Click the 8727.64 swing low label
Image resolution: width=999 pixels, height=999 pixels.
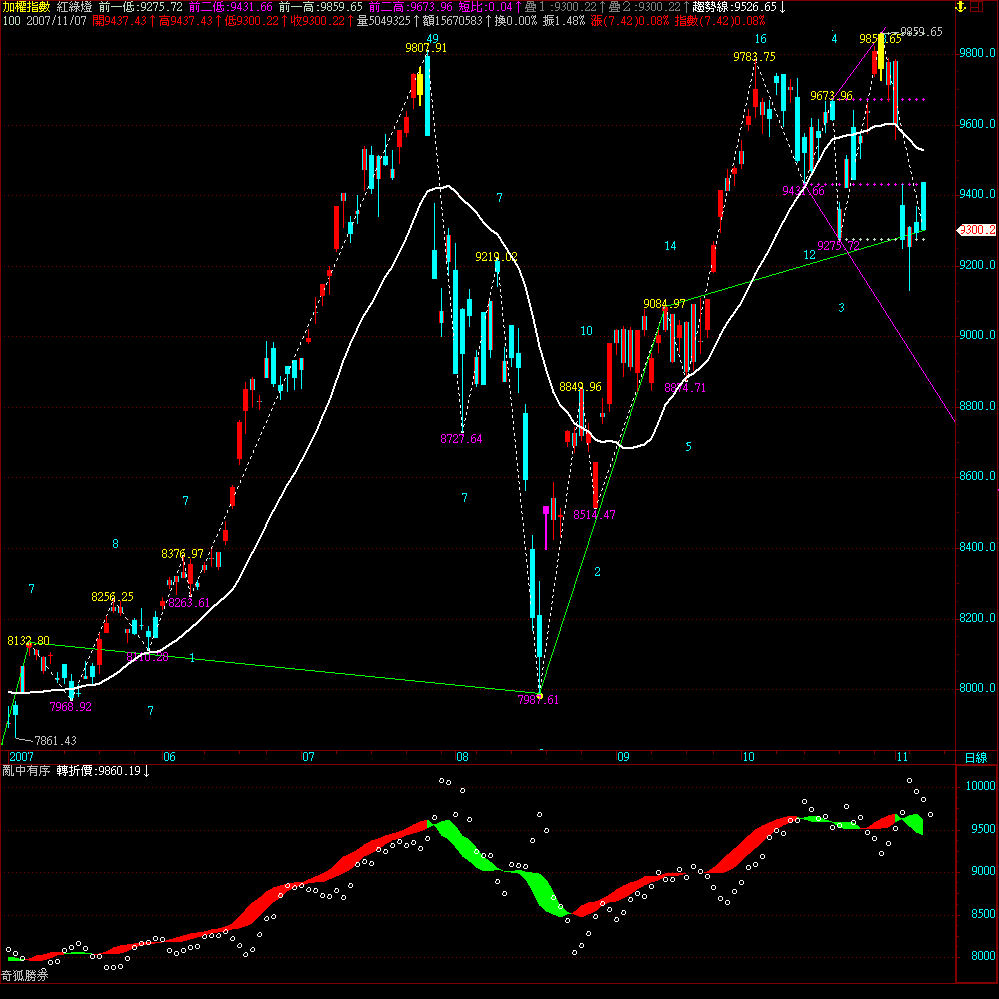coord(461,439)
